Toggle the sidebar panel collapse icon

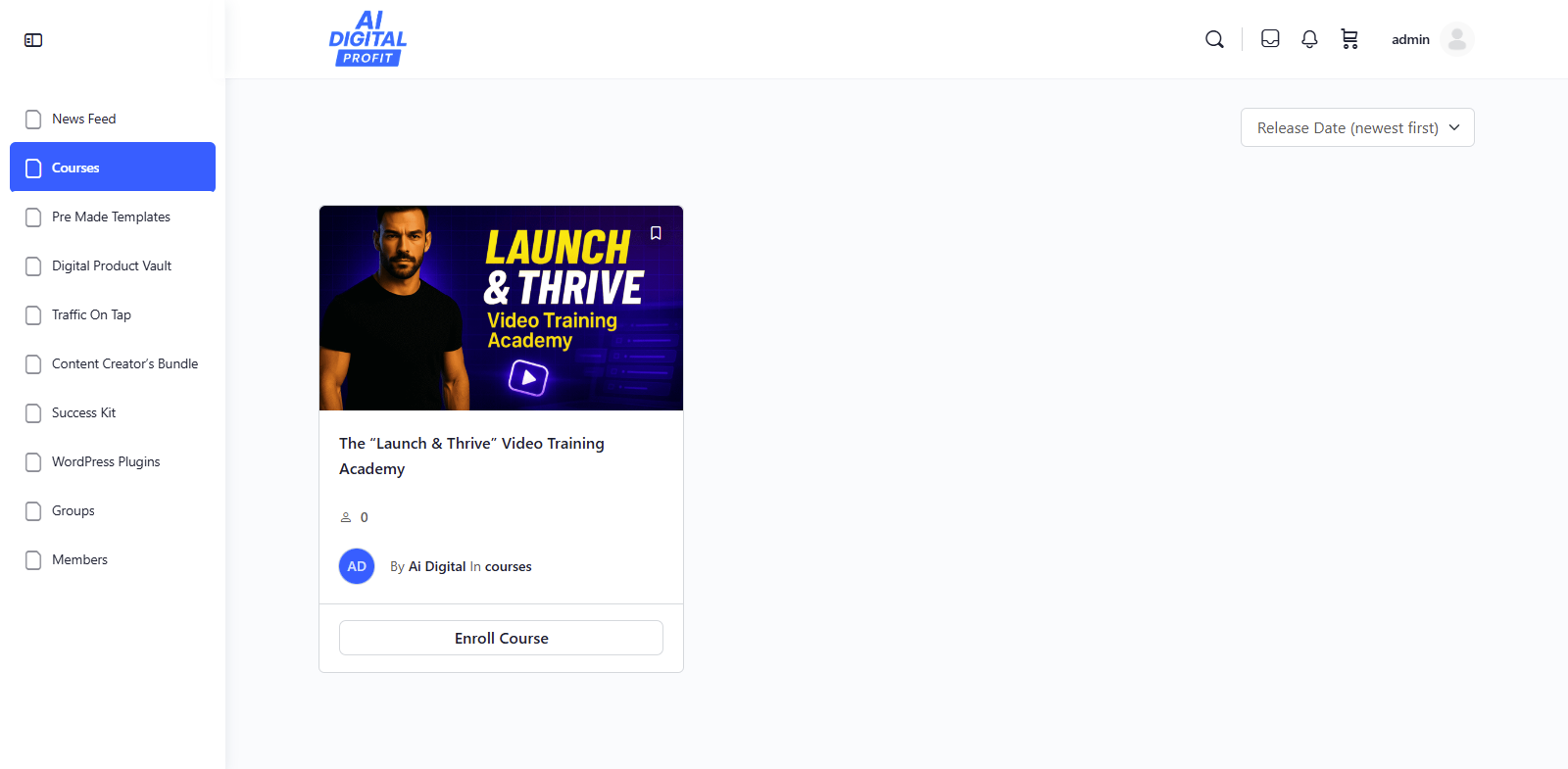(33, 40)
